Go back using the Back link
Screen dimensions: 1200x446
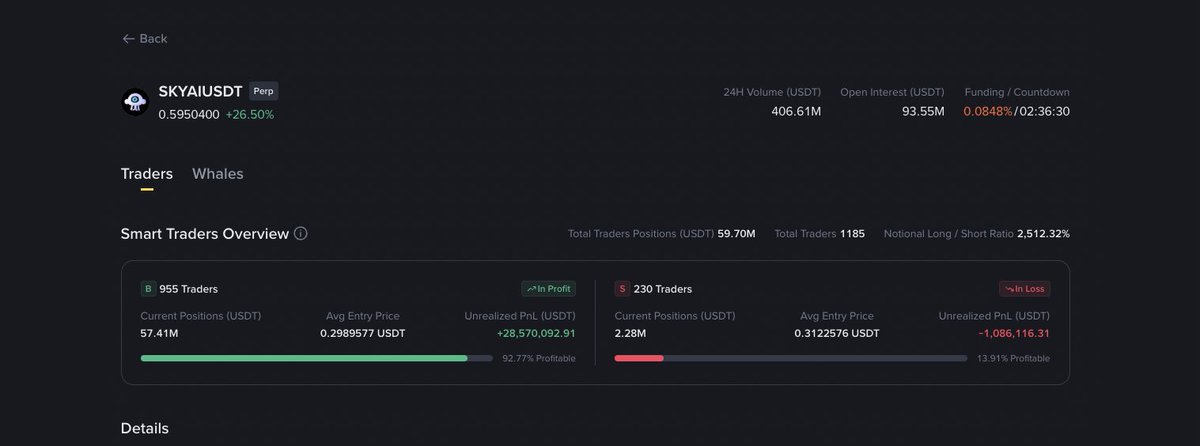(145, 38)
